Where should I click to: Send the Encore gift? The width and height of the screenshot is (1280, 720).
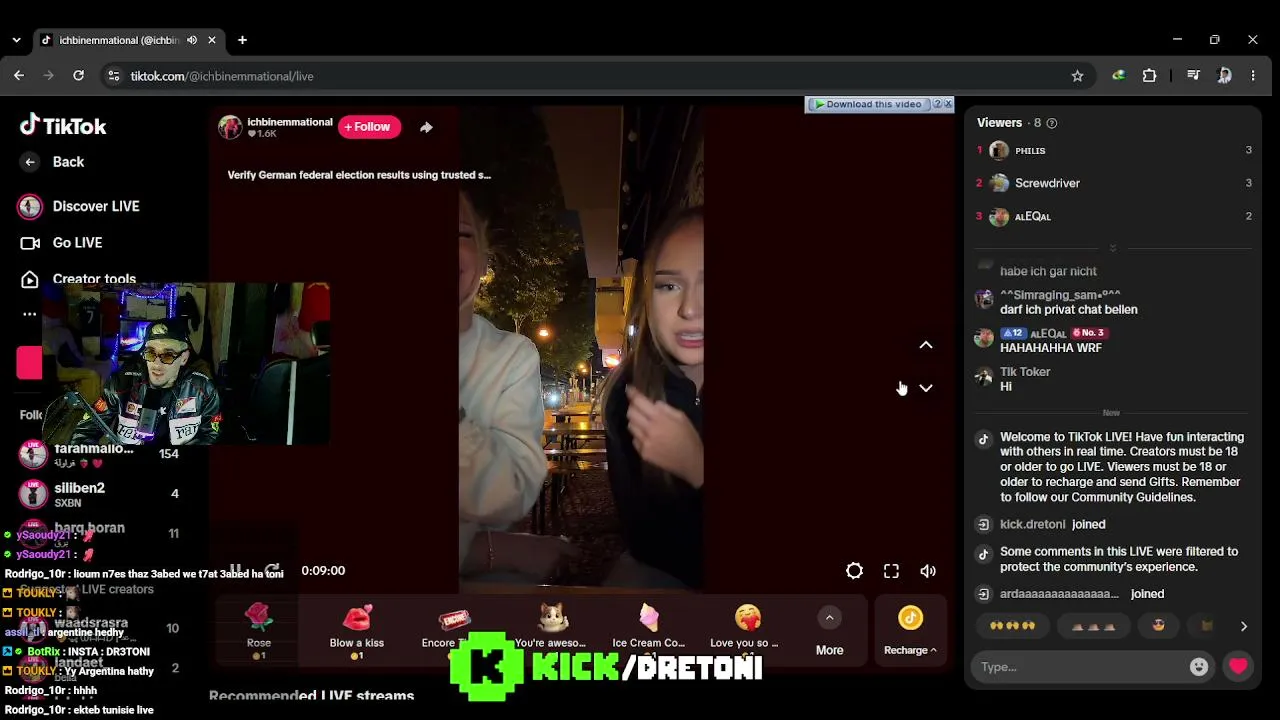(x=453, y=630)
